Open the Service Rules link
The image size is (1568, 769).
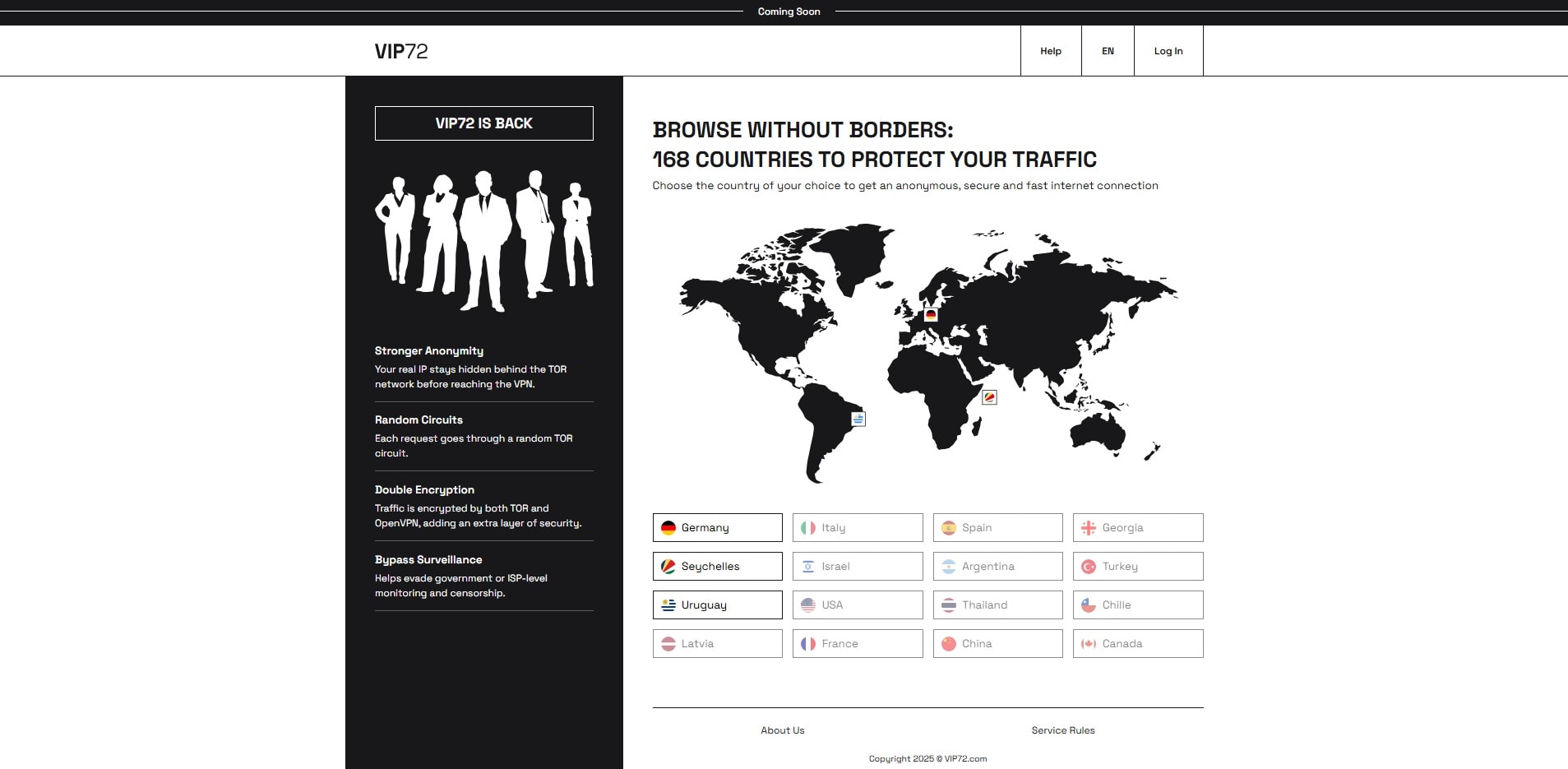coord(1063,730)
